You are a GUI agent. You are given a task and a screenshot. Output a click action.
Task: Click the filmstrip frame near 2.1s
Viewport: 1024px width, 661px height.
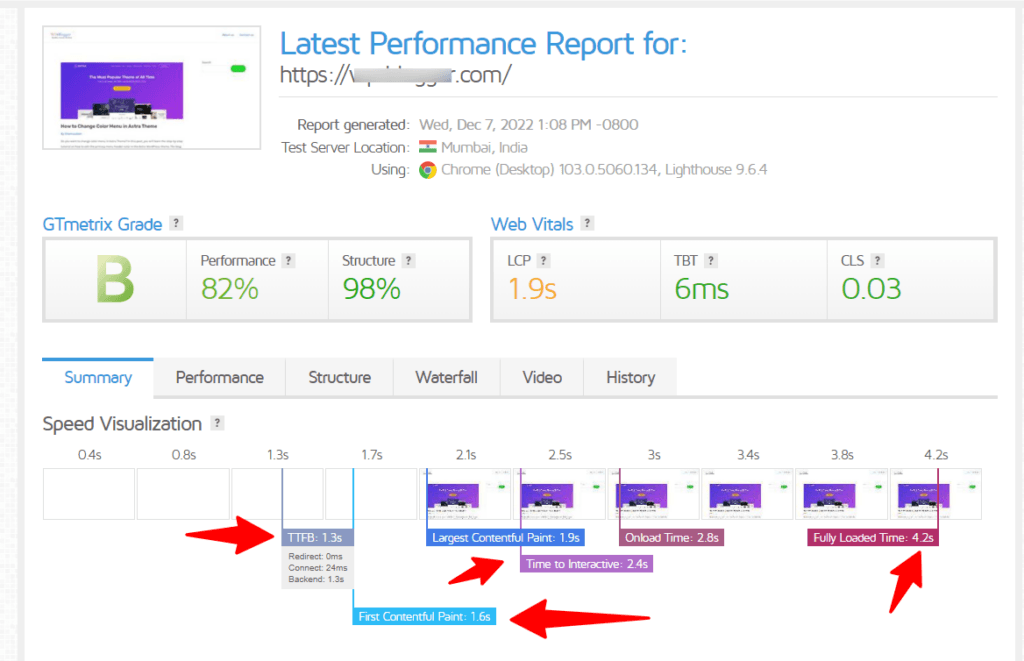click(x=465, y=492)
